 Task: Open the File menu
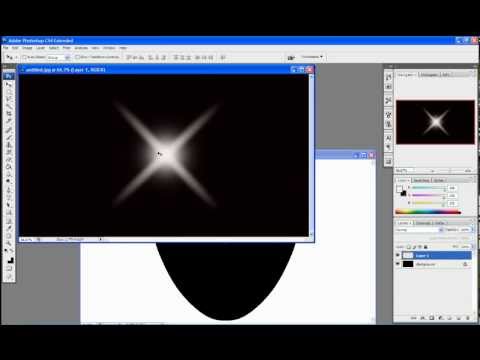tap(6, 48)
